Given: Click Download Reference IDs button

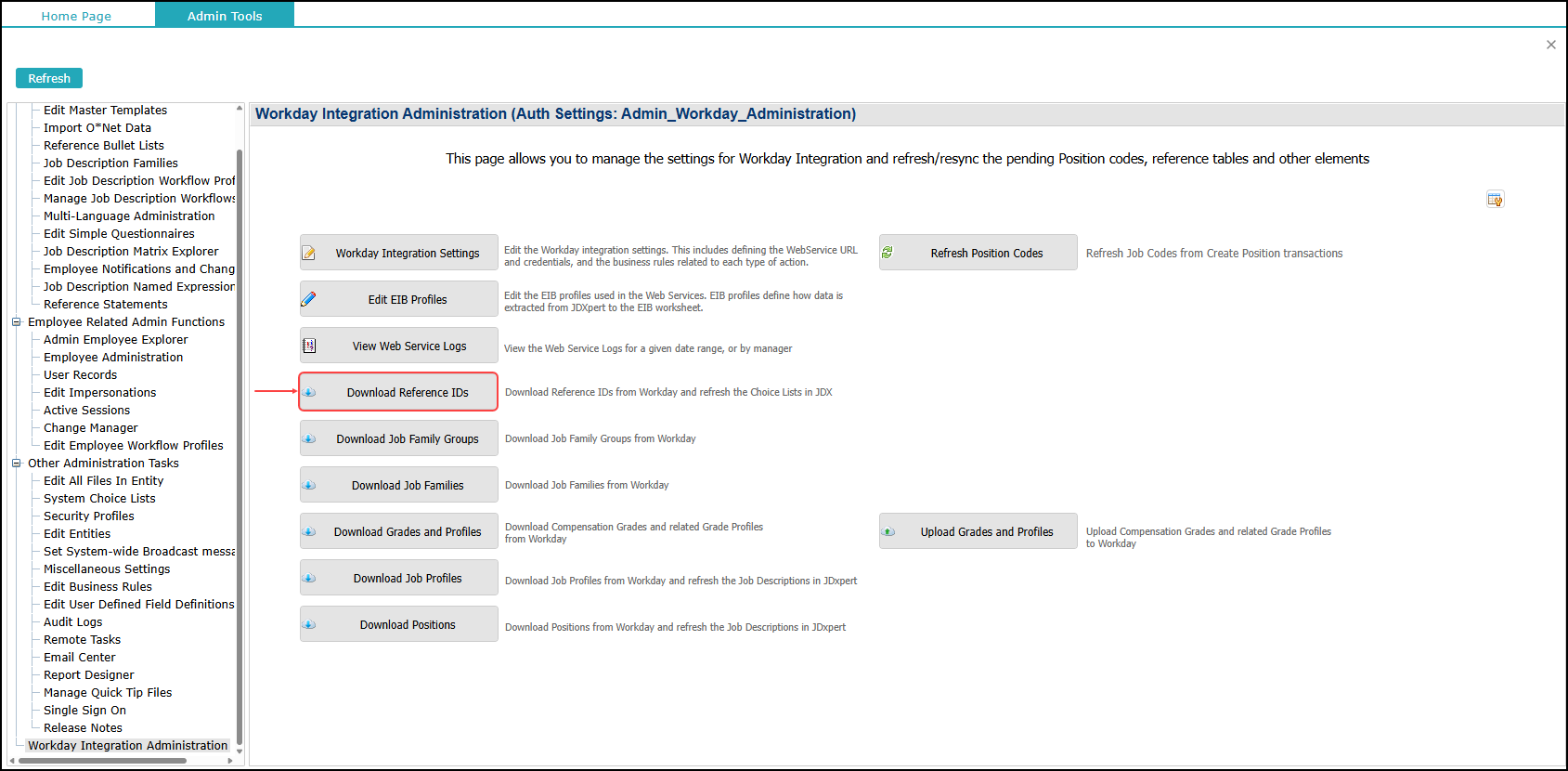Looking at the screenshot, I should pos(399,392).
